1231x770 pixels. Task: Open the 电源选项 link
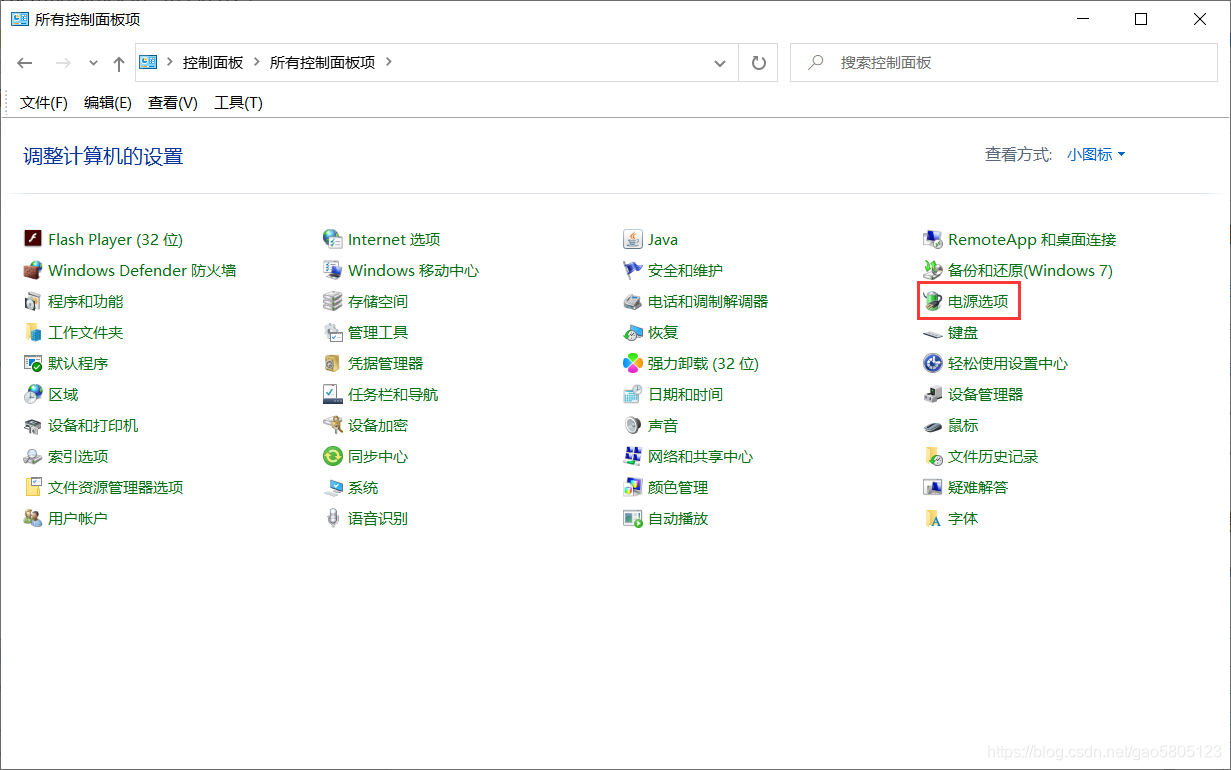coord(978,301)
